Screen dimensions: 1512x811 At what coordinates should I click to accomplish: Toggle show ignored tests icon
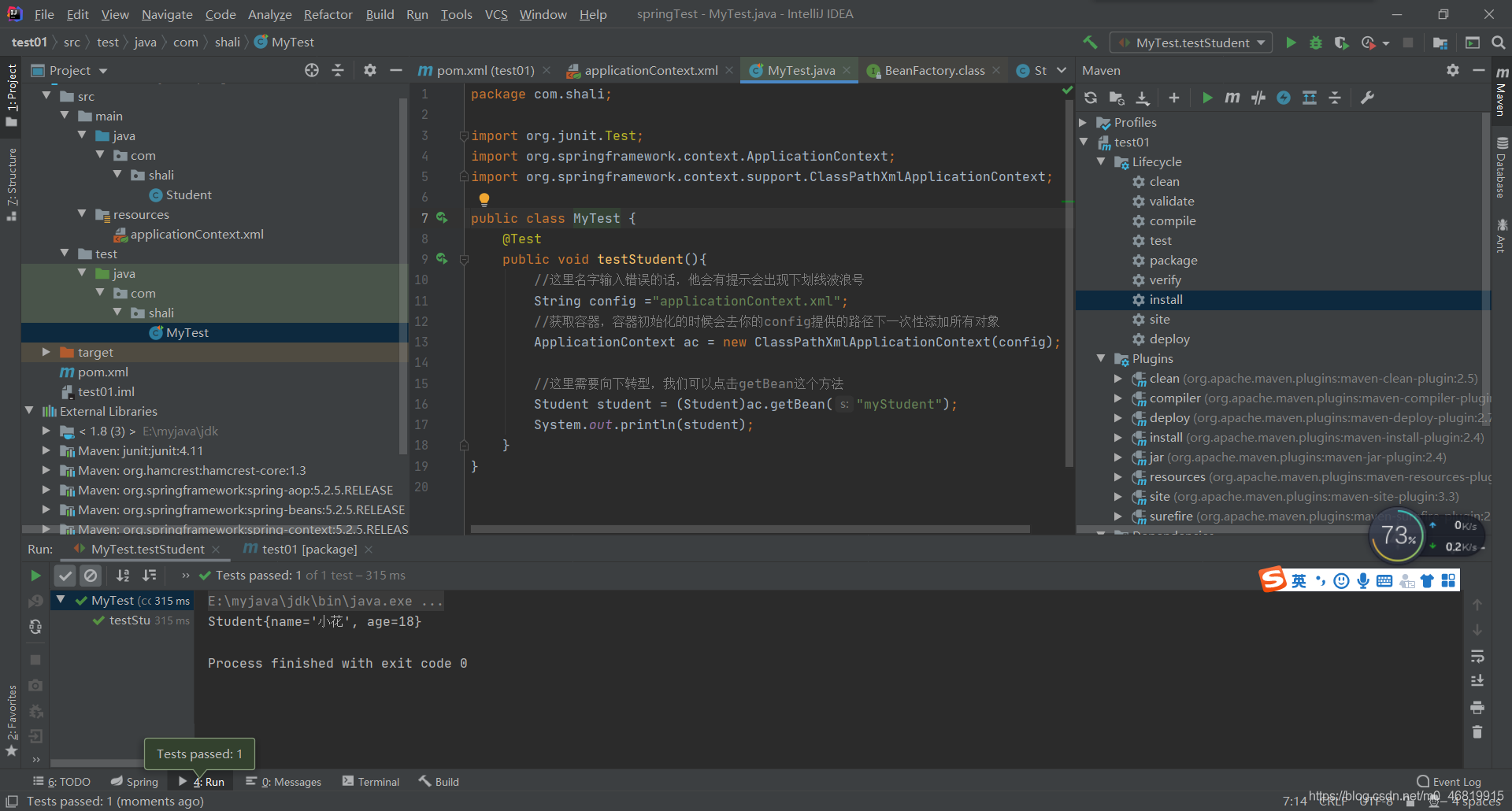pos(91,576)
